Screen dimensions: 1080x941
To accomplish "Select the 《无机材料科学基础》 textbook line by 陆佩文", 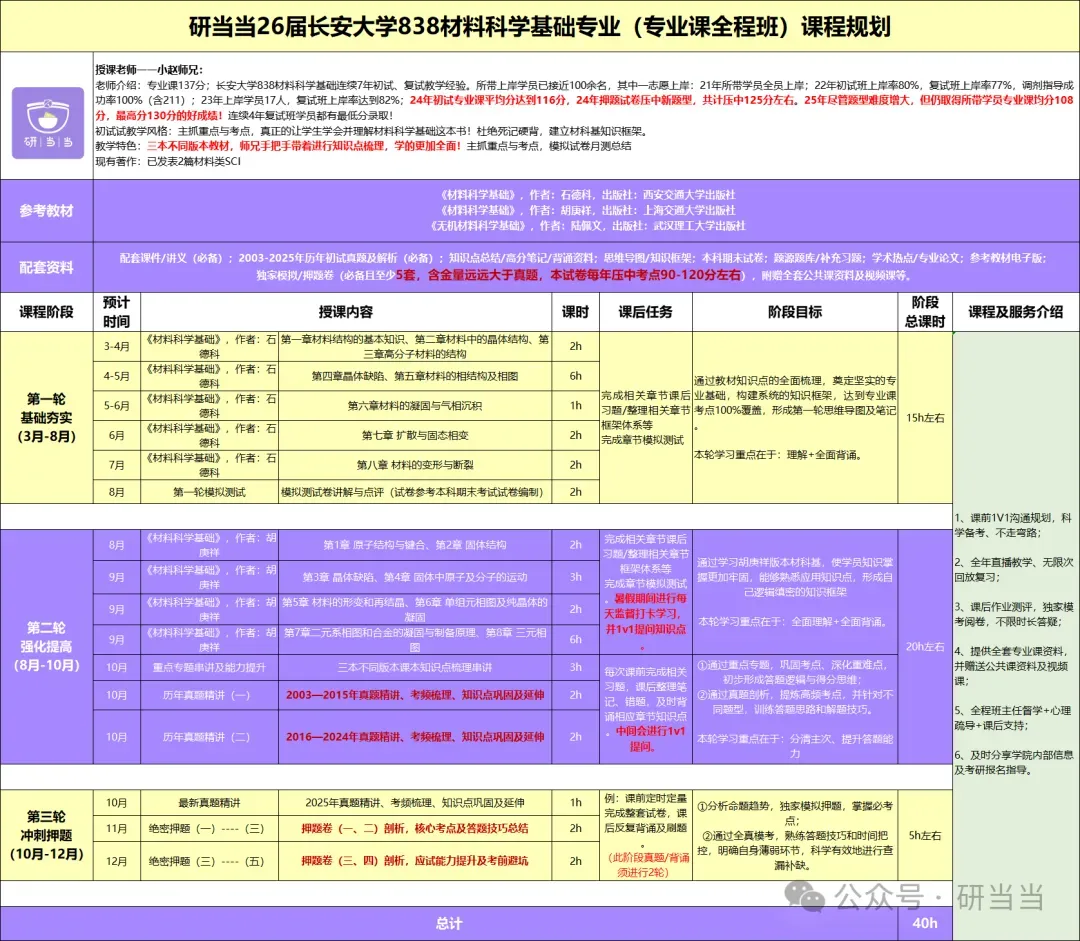I will [587, 225].
